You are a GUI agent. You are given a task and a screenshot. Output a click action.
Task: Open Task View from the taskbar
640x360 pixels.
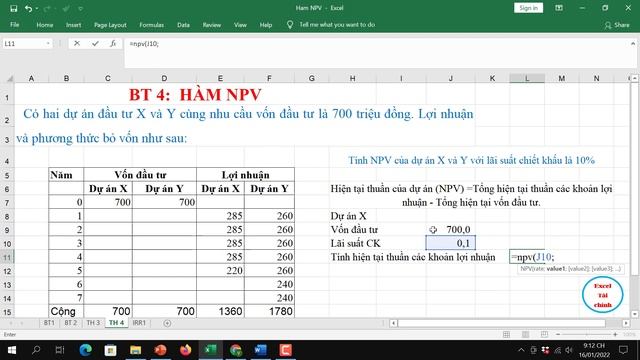[60, 350]
